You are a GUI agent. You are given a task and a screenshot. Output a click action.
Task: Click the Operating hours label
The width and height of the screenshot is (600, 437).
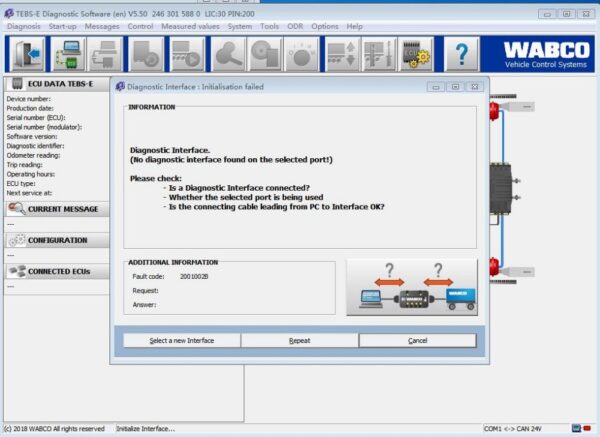31,174
